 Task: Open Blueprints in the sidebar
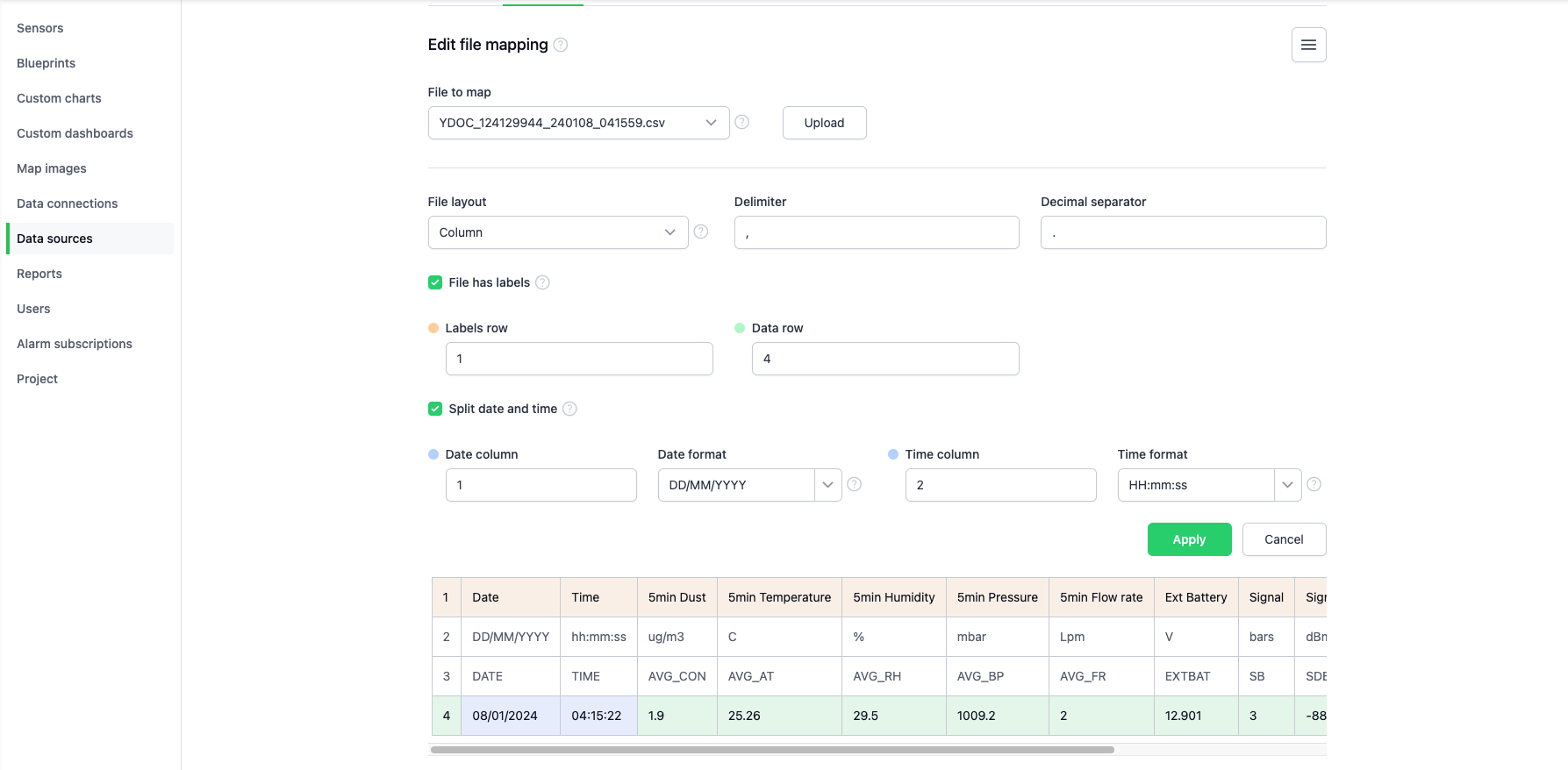click(46, 63)
